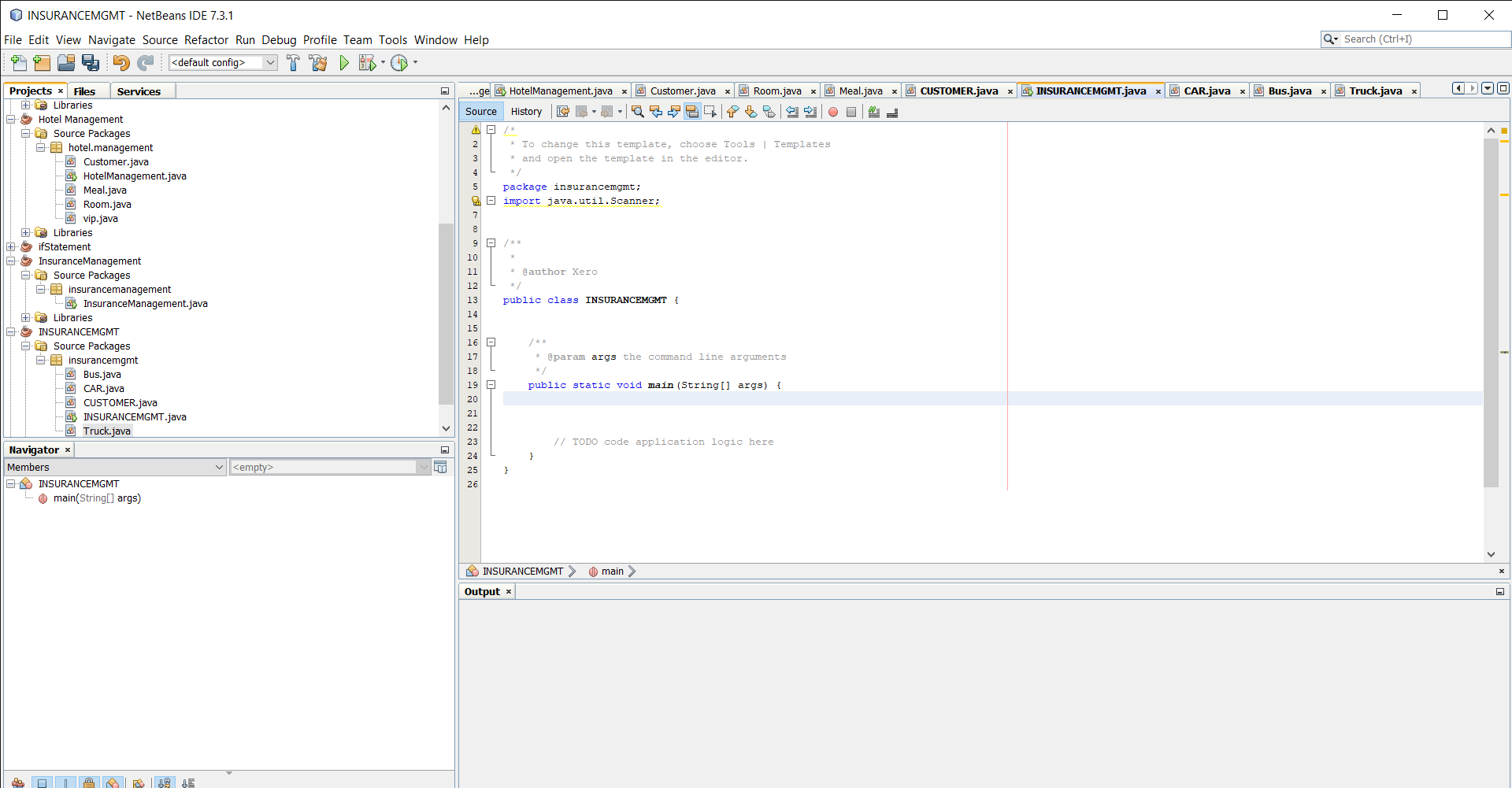The image size is (1512, 788).
Task: Toggle Highlight Search in the editor toolbar
Action: [x=692, y=112]
